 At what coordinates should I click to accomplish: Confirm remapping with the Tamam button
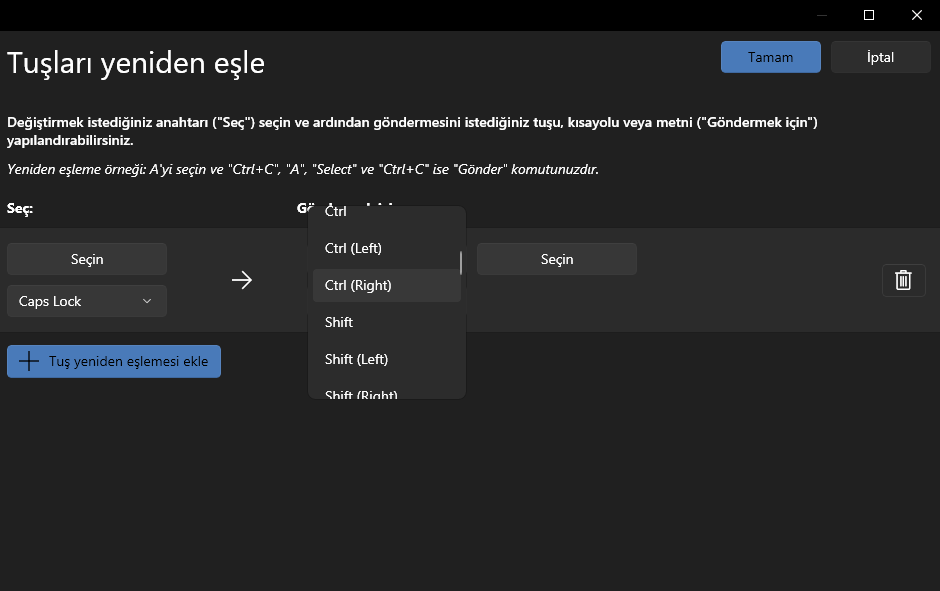(770, 57)
